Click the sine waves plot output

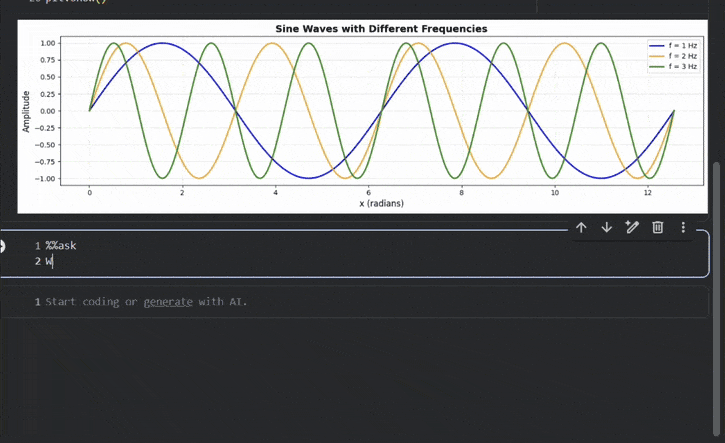point(362,117)
